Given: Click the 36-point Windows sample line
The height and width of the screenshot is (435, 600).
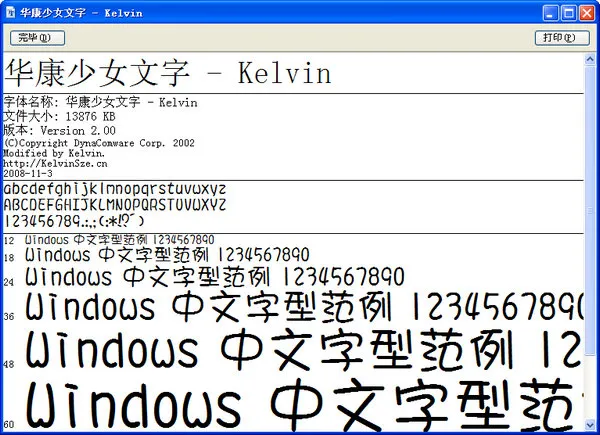Looking at the screenshot, I should pyautogui.click(x=304, y=307).
